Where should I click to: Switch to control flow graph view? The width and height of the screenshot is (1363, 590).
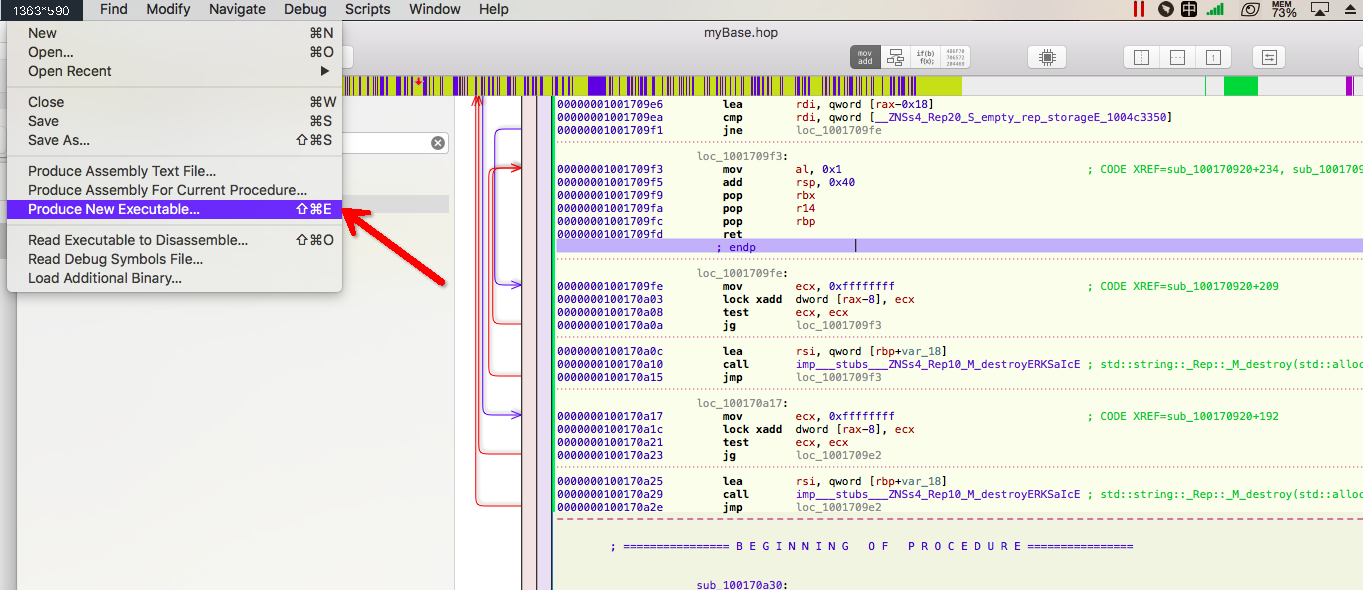896,57
